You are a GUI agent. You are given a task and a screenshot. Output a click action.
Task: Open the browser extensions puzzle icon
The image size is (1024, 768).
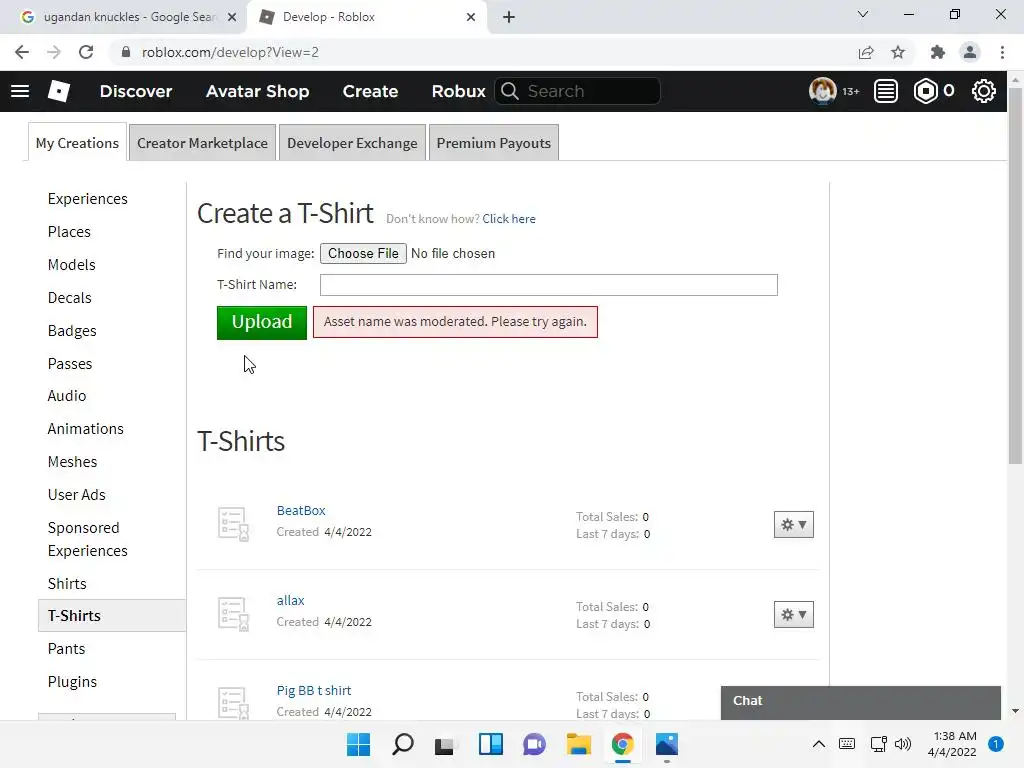[x=938, y=52]
